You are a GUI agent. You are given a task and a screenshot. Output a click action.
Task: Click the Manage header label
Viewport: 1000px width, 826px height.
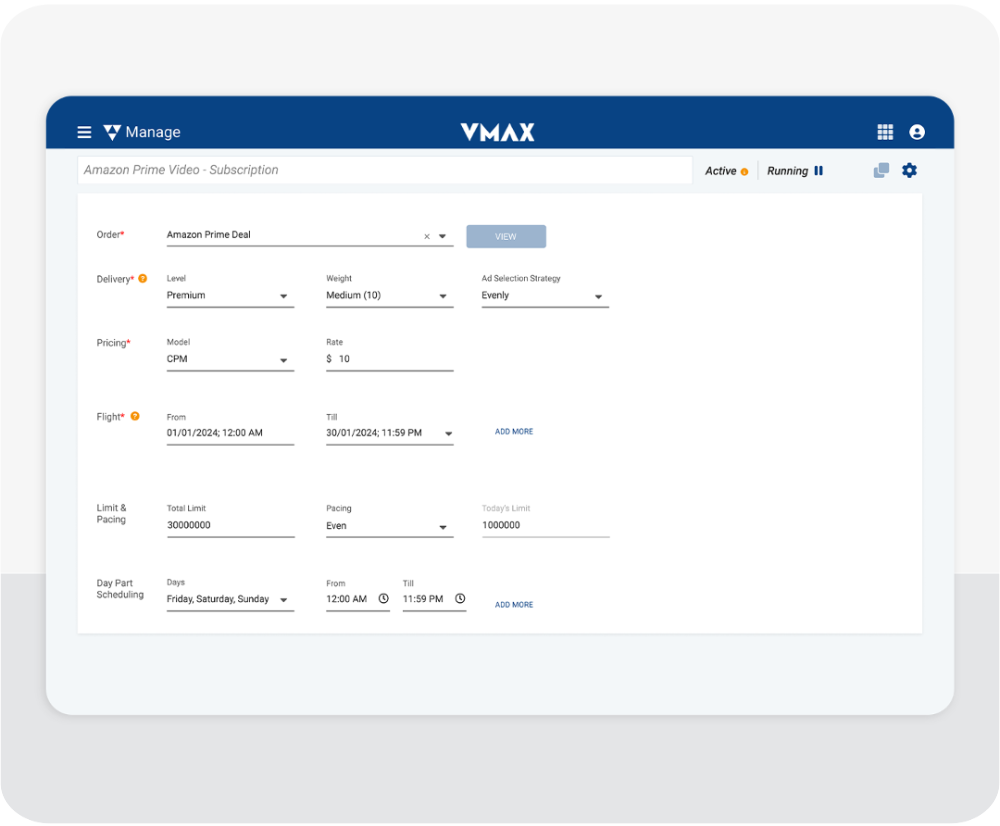(153, 132)
